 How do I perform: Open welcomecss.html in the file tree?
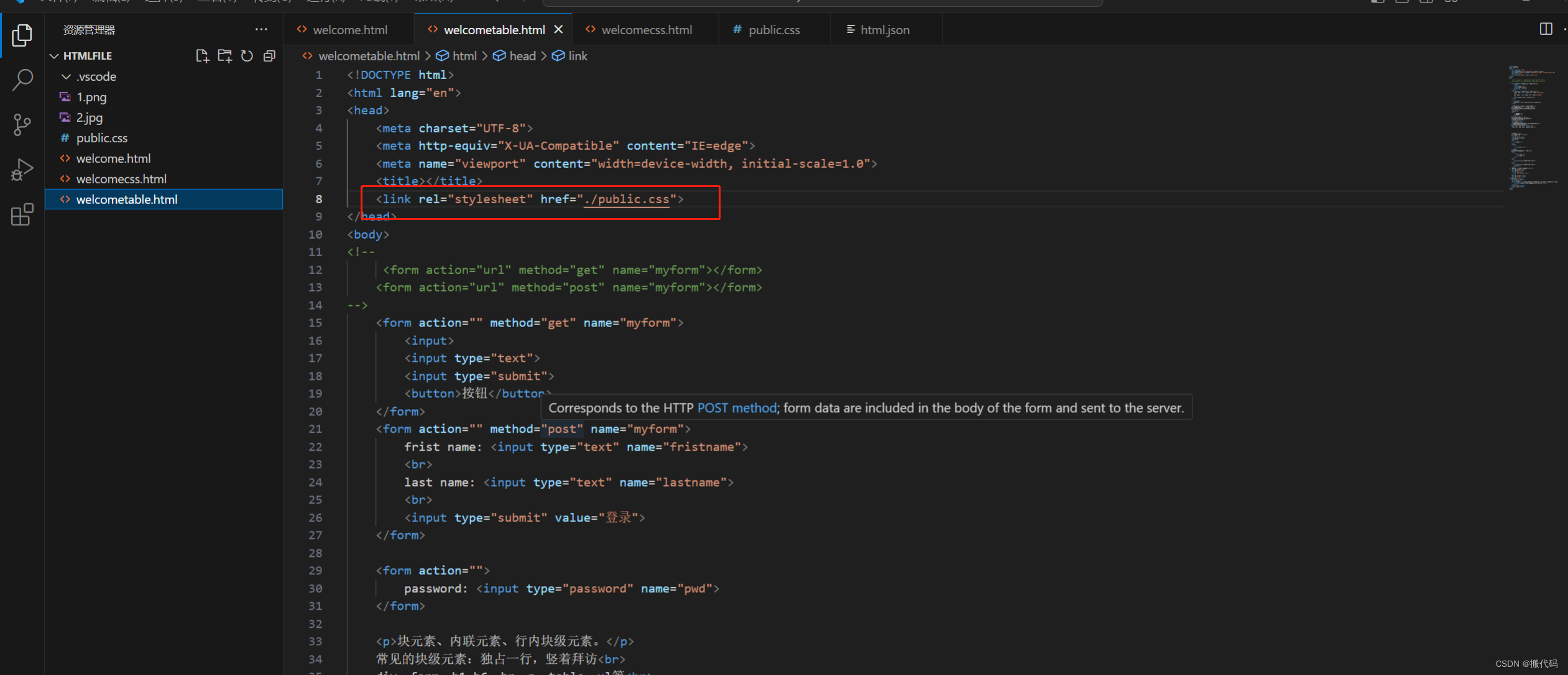tap(121, 179)
